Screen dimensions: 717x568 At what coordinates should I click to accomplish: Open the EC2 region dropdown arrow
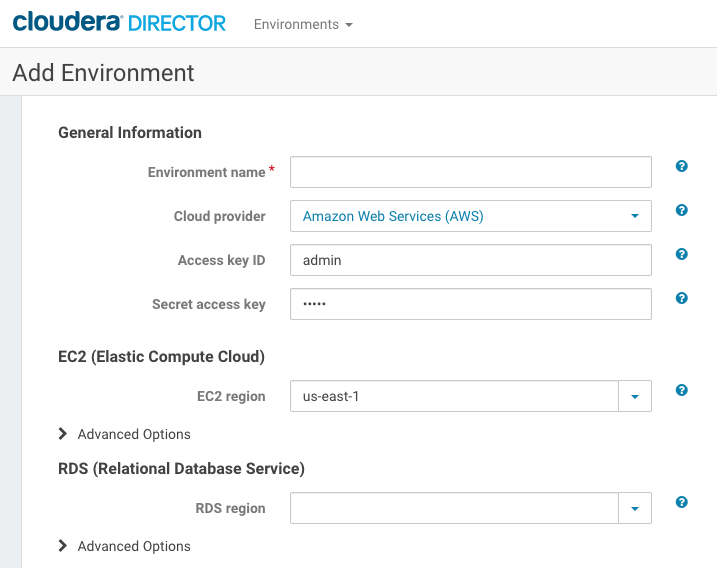(x=635, y=396)
